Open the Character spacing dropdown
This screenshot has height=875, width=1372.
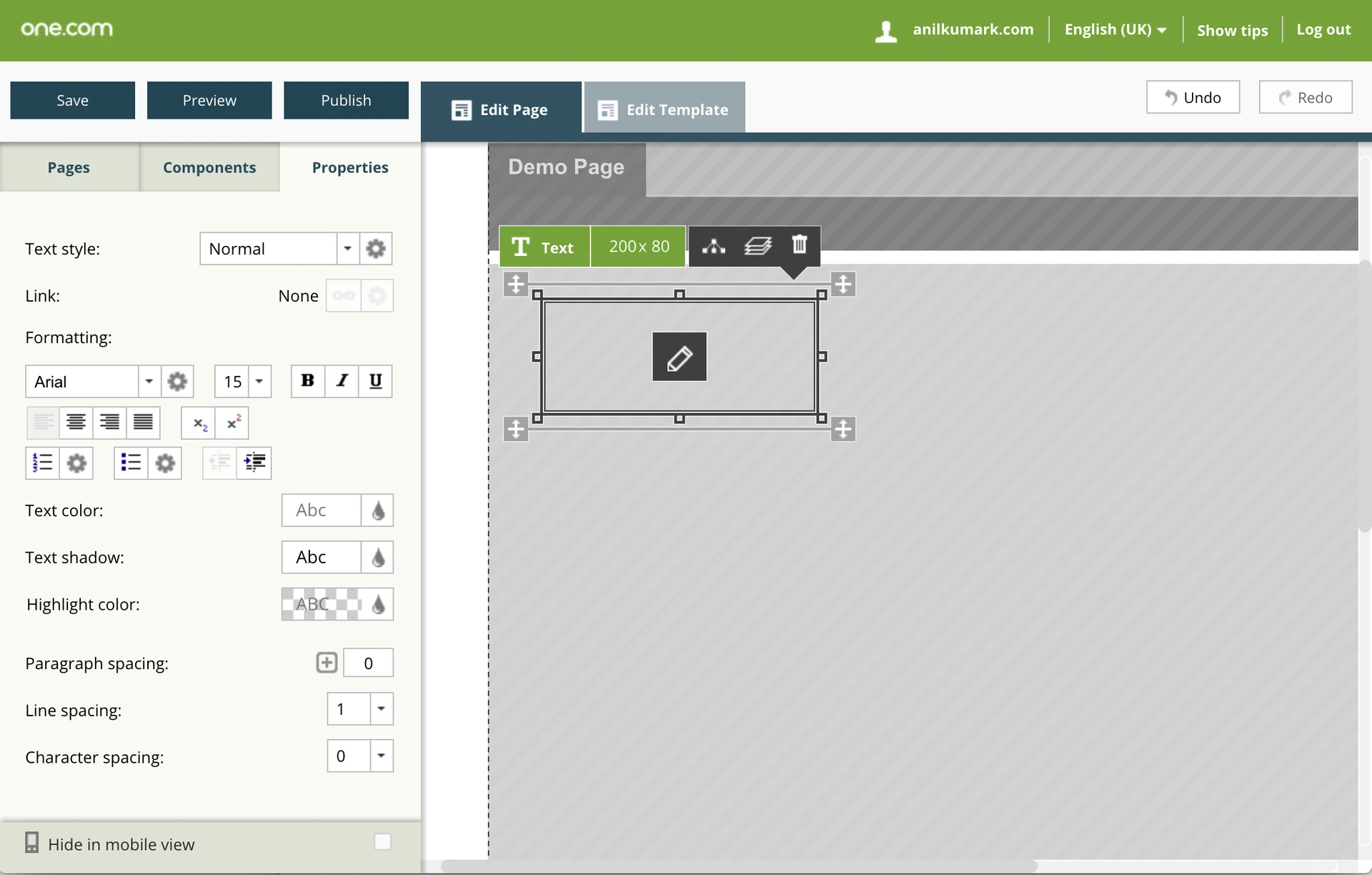[381, 756]
